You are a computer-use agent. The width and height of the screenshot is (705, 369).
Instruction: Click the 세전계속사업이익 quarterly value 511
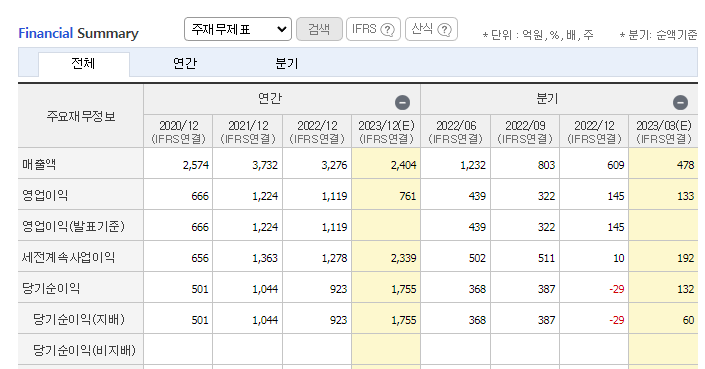click(x=547, y=258)
